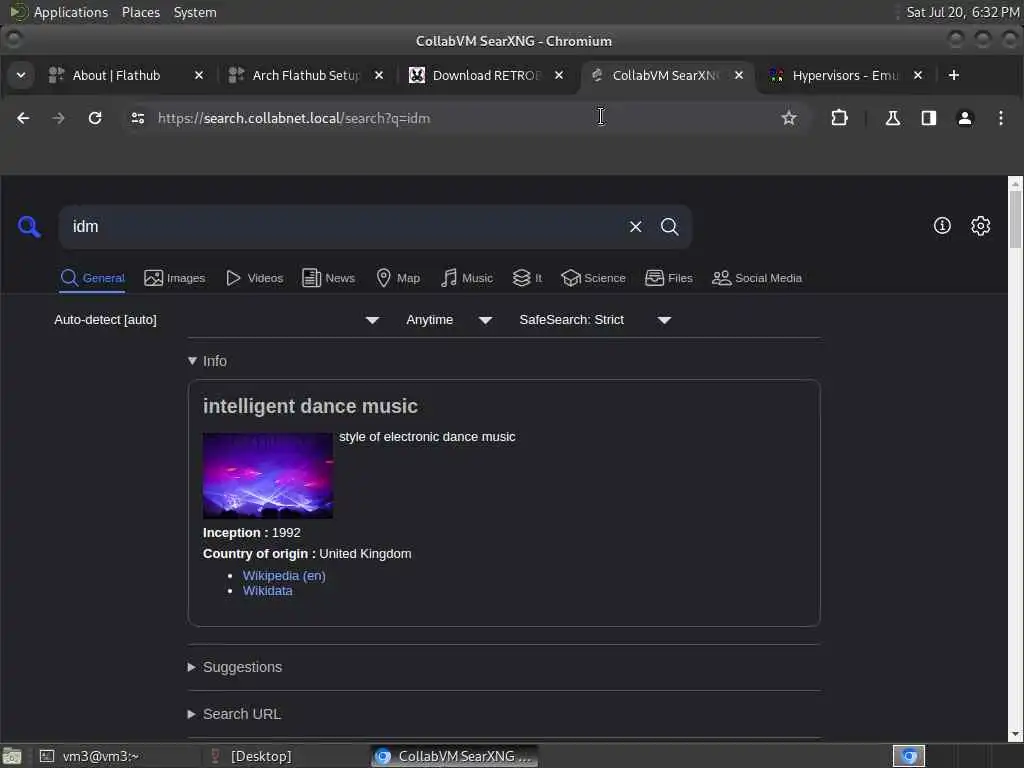This screenshot has height=768, width=1024.
Task: Close the Download RETRO tab
Action: tap(559, 75)
